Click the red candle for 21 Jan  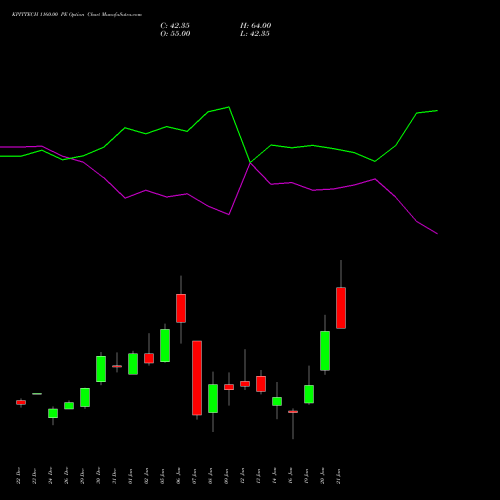click(341, 308)
